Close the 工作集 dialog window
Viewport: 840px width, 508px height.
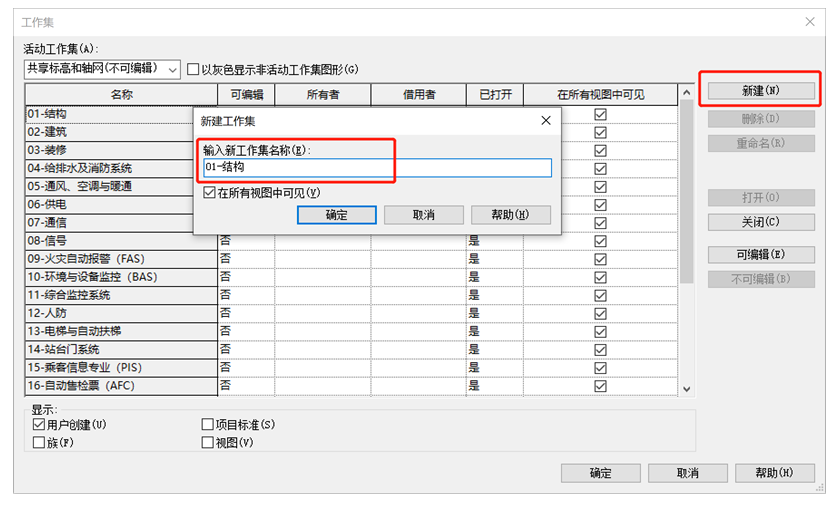click(810, 21)
